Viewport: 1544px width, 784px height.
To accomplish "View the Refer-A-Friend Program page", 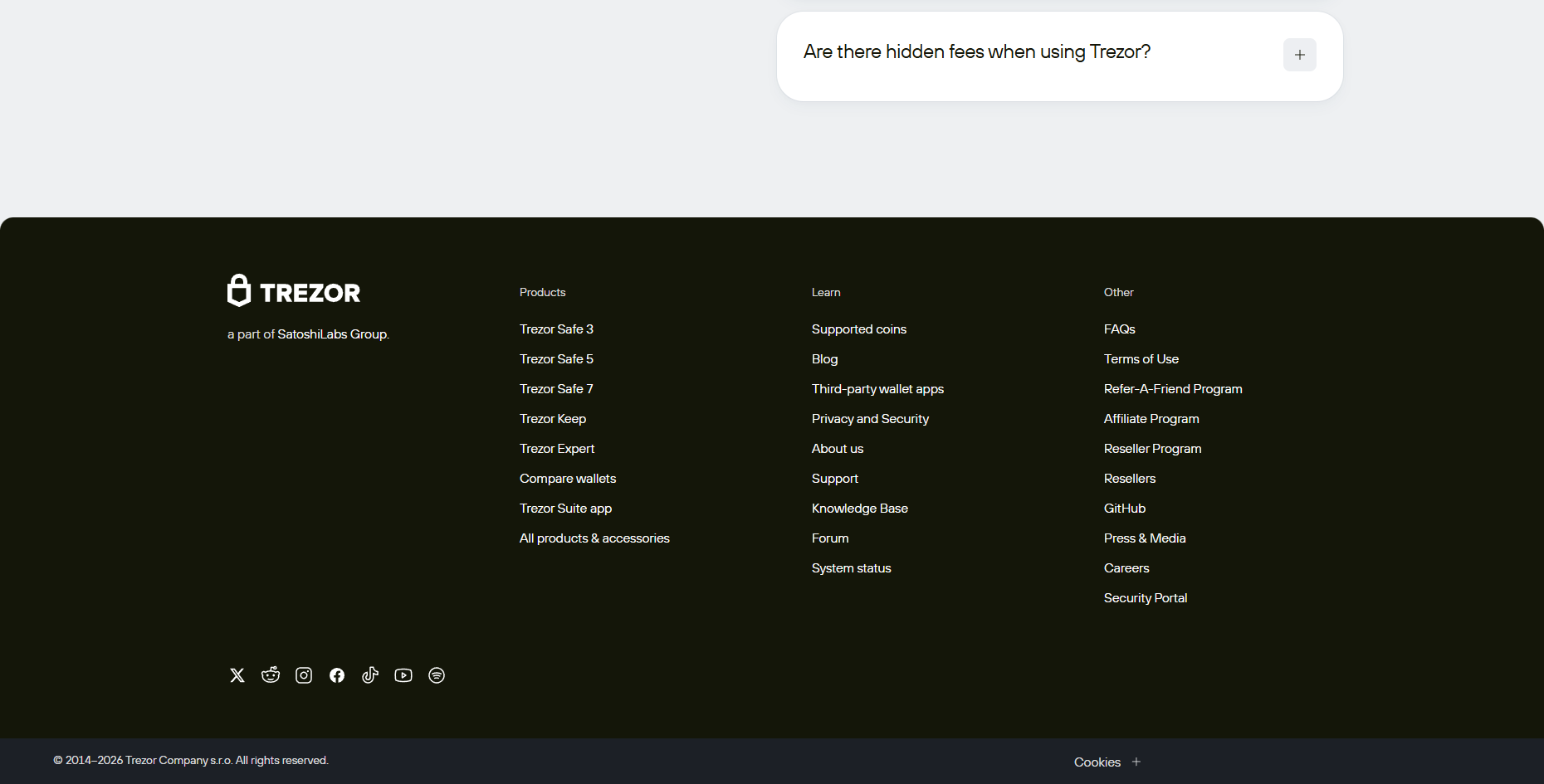I will (x=1172, y=389).
